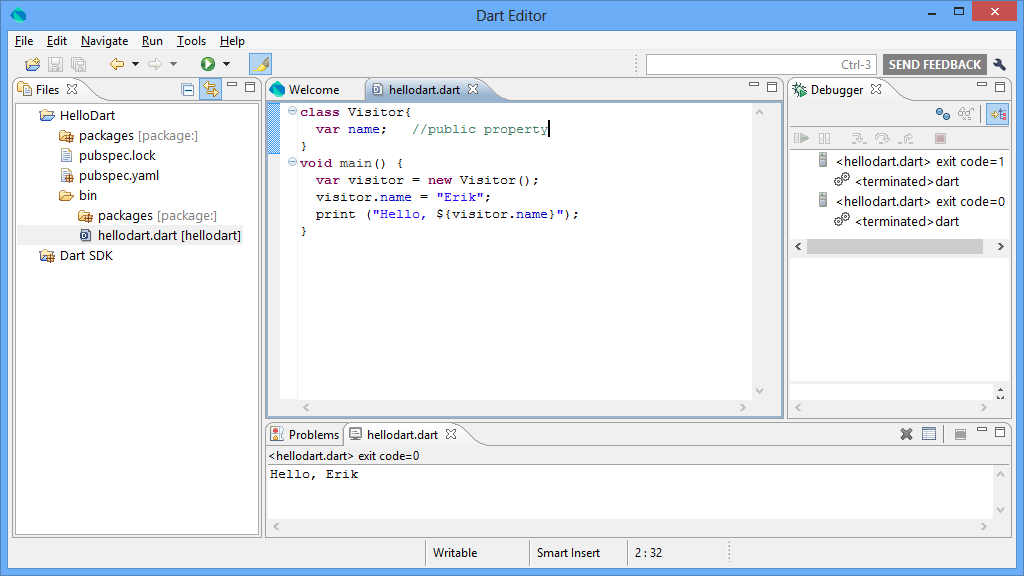Screen dimensions: 1024x576
Task: Click the Debugger Resume button
Action: coord(801,138)
